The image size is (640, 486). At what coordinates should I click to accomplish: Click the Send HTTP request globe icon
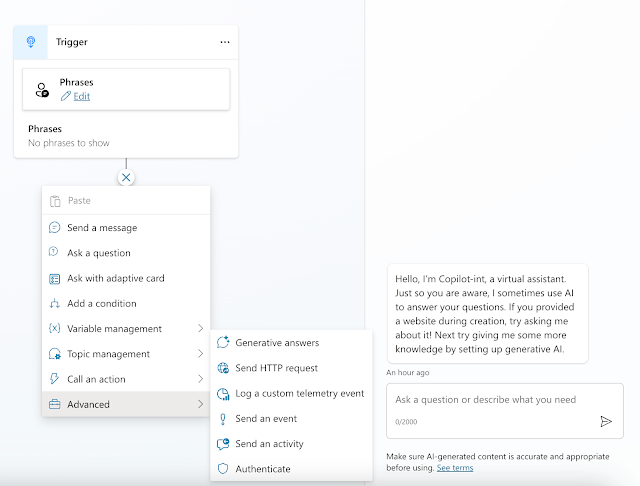(223, 368)
